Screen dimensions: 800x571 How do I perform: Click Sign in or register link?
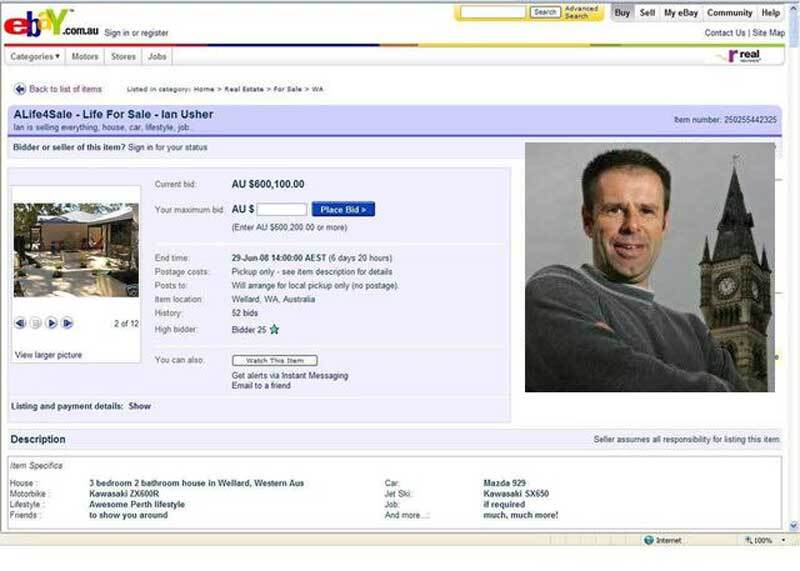136,33
